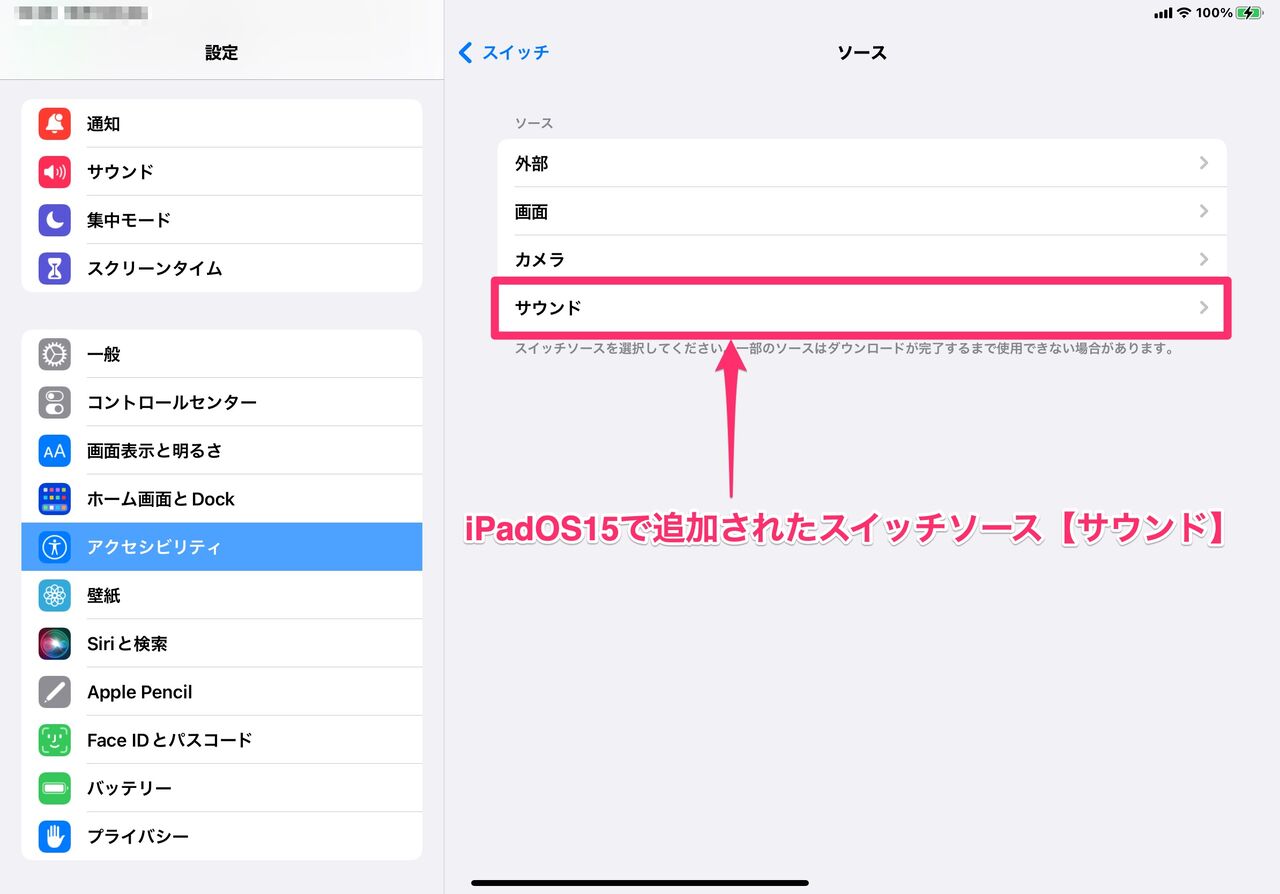
Task: Expand the カメラ source row chevron
Action: click(x=1204, y=259)
